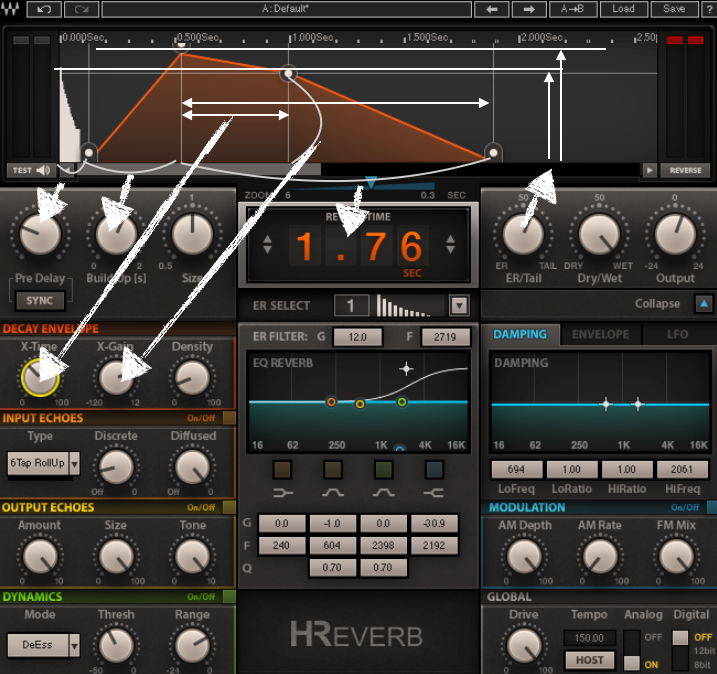Switch to the ENVELOPE tab

(600, 334)
